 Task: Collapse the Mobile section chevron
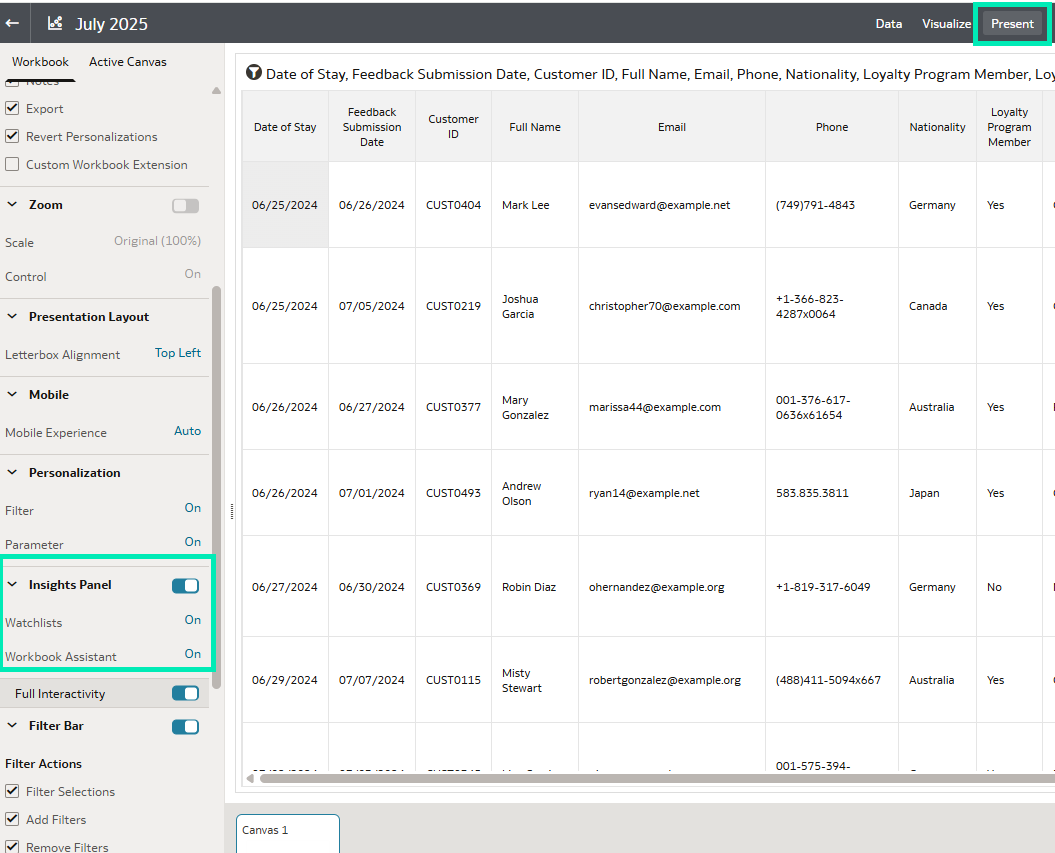[x=13, y=395]
